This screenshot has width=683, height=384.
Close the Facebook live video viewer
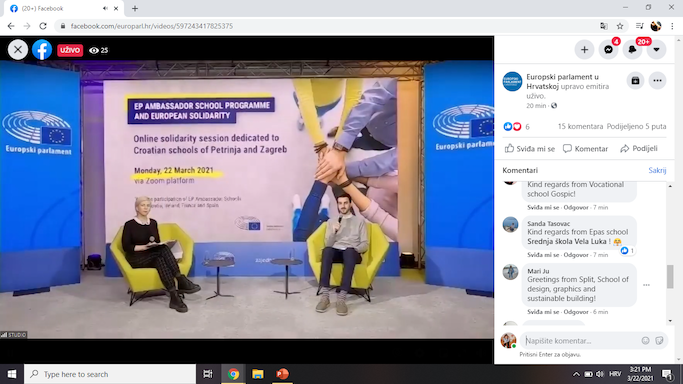[x=18, y=50]
